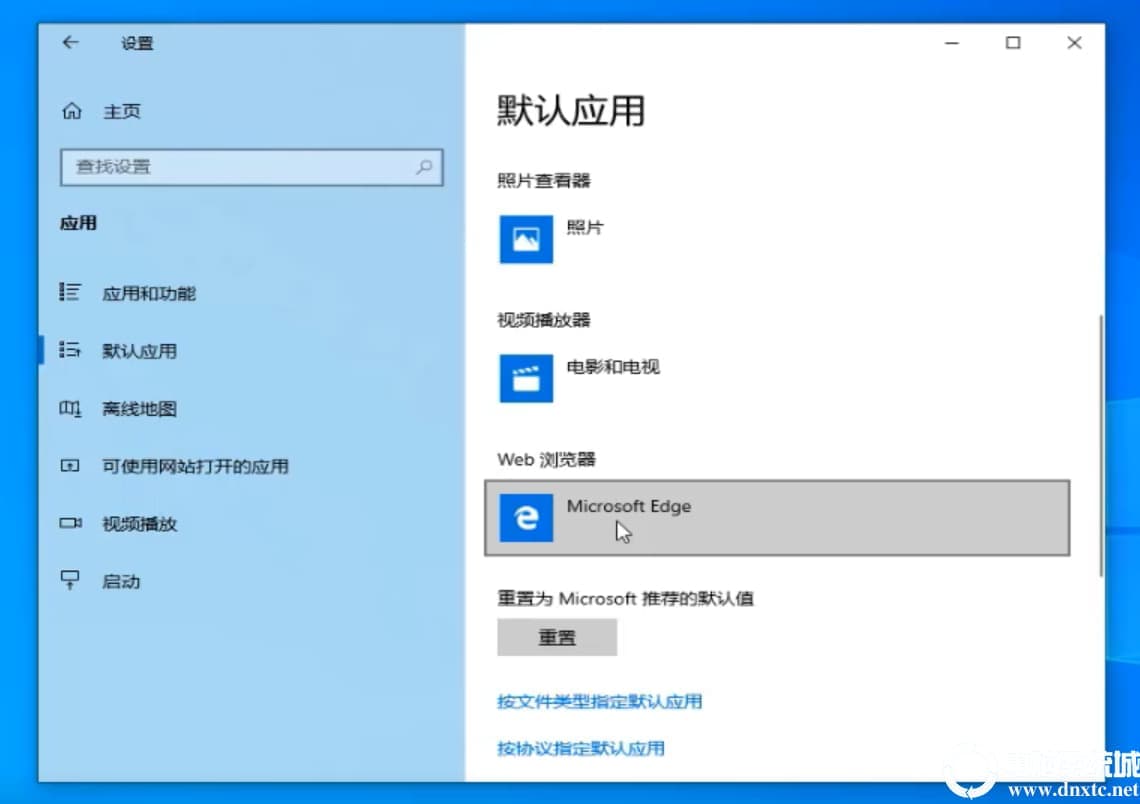Select 默认应用 in the sidebar
The height and width of the screenshot is (804, 1140).
point(140,351)
